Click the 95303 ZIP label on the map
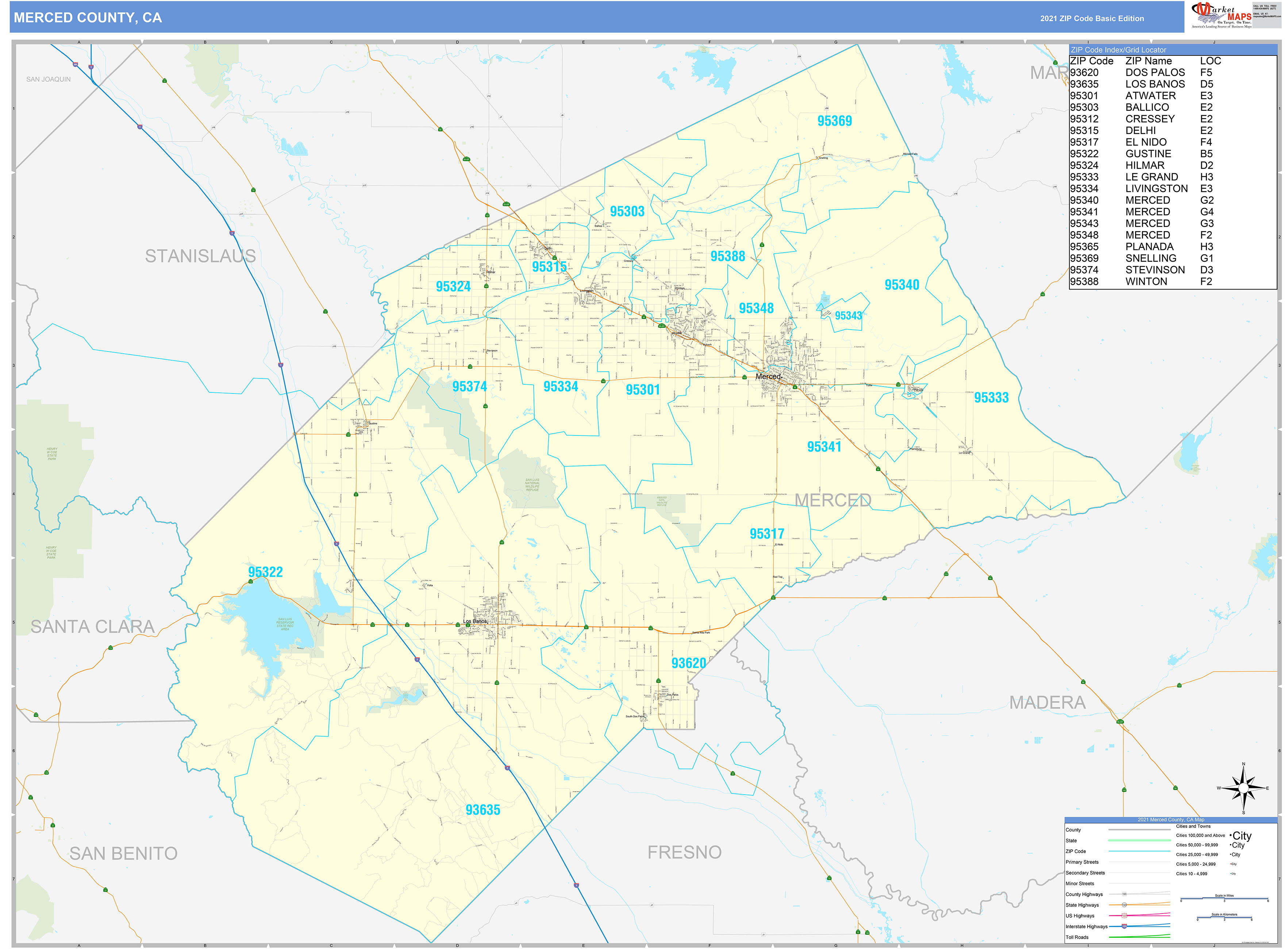Image resolution: width=1288 pixels, height=949 pixels. tap(627, 211)
